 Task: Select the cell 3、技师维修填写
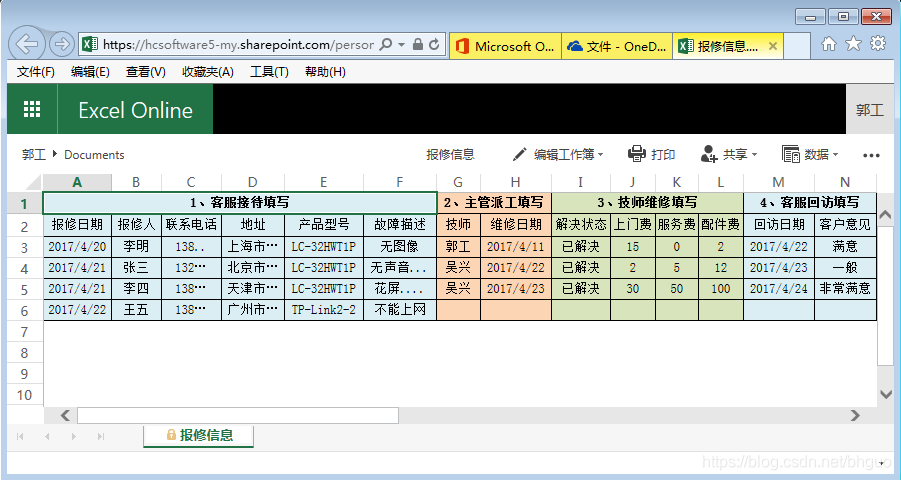tap(647, 203)
